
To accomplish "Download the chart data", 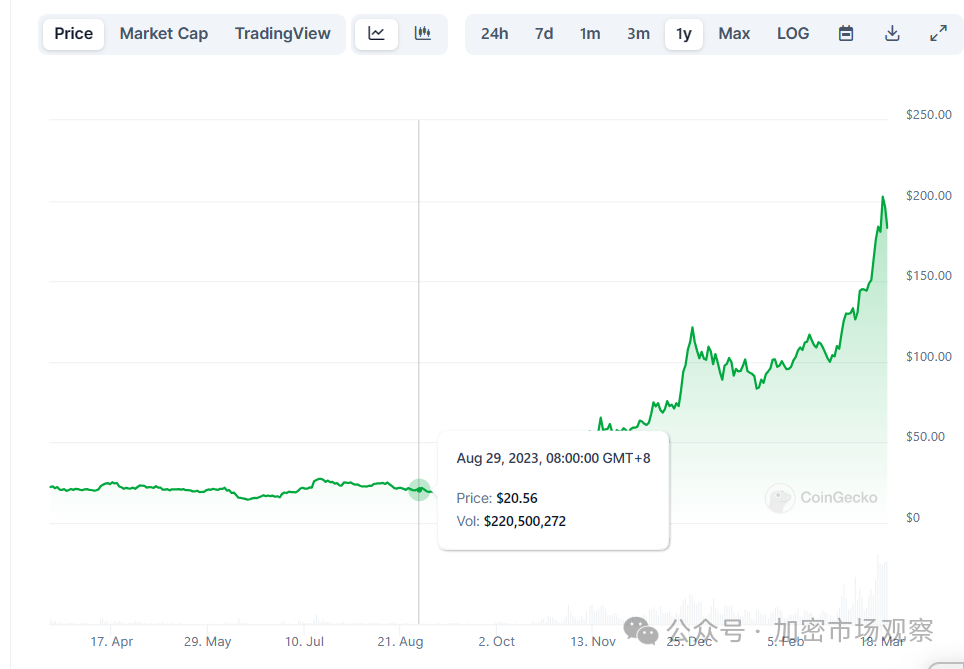I will click(892, 33).
